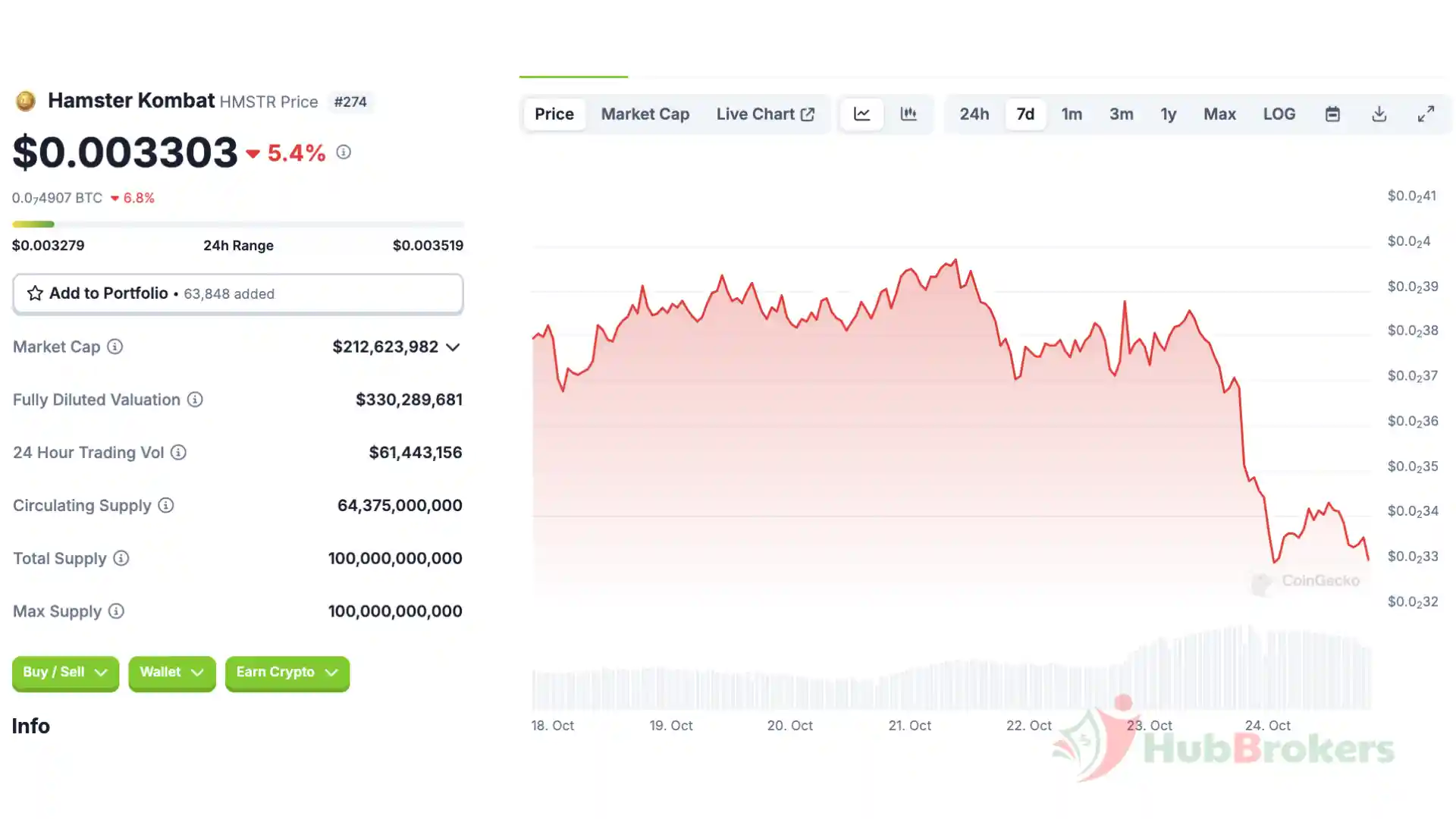Click the 24h Range price bar
1456x819 pixels.
pos(237,224)
